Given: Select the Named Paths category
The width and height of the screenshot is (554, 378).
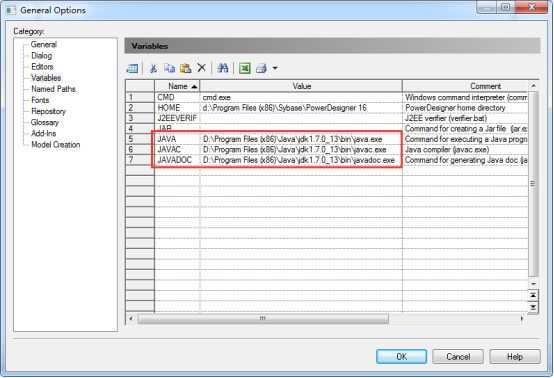Looking at the screenshot, I should (x=53, y=89).
